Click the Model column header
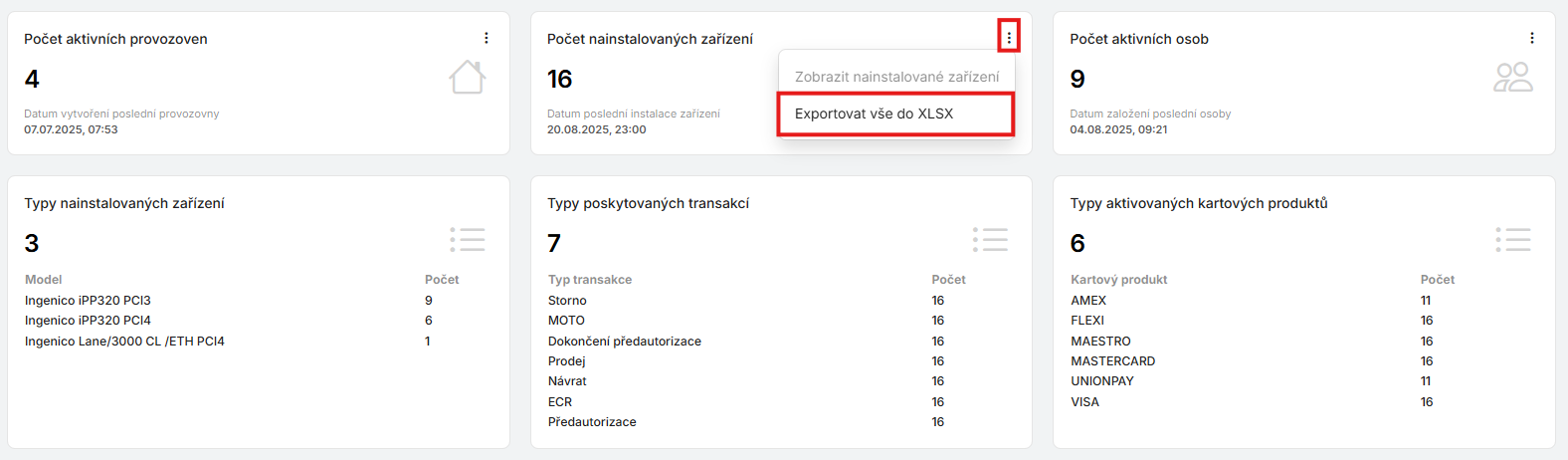The width and height of the screenshot is (1568, 460). pyautogui.click(x=44, y=280)
